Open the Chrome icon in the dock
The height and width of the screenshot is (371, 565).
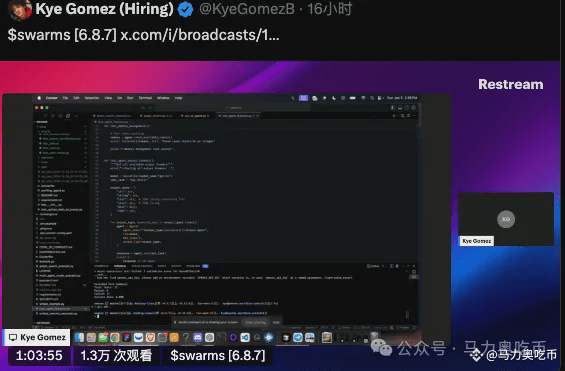pos(115,338)
